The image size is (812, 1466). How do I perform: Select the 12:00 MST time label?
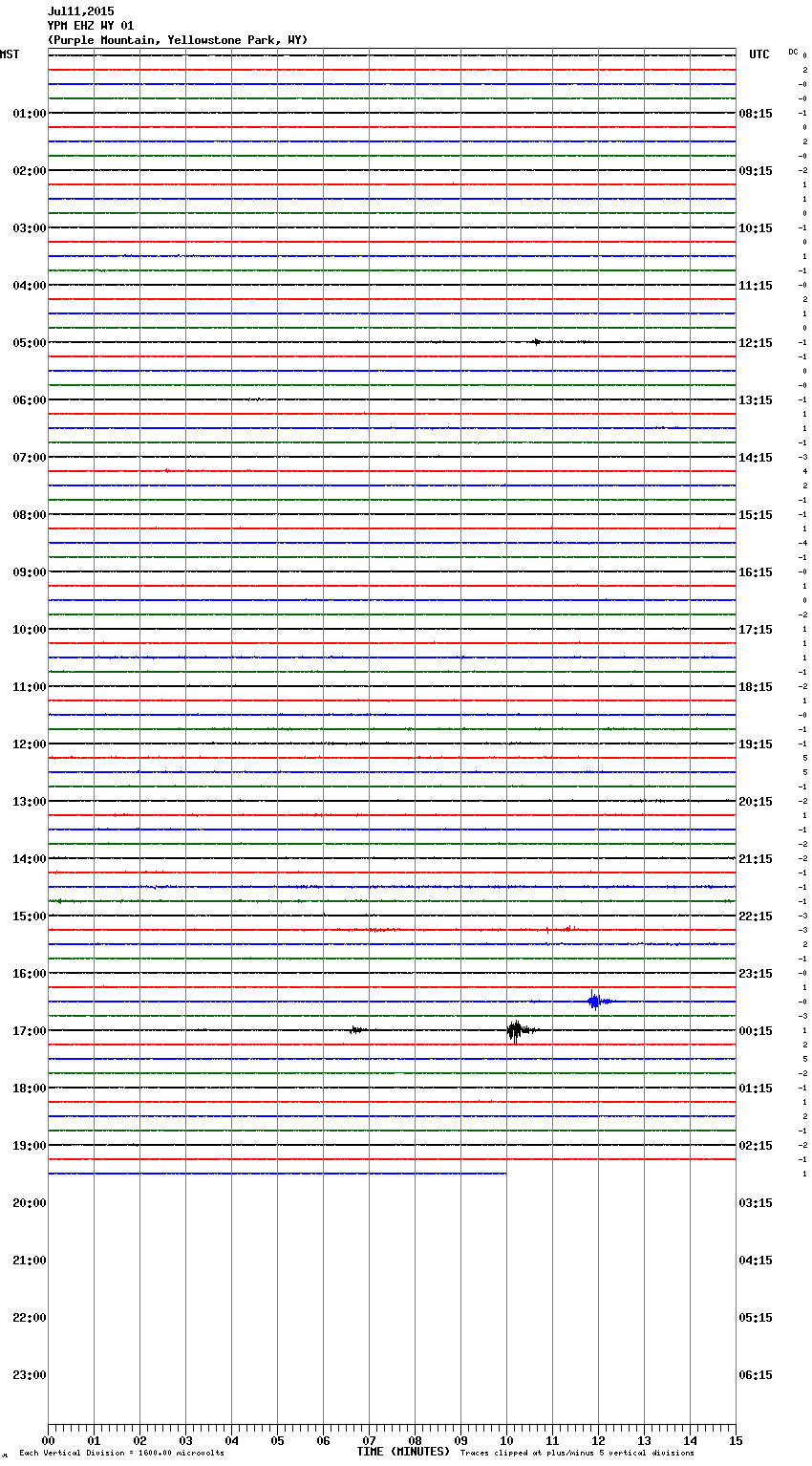click(x=30, y=744)
